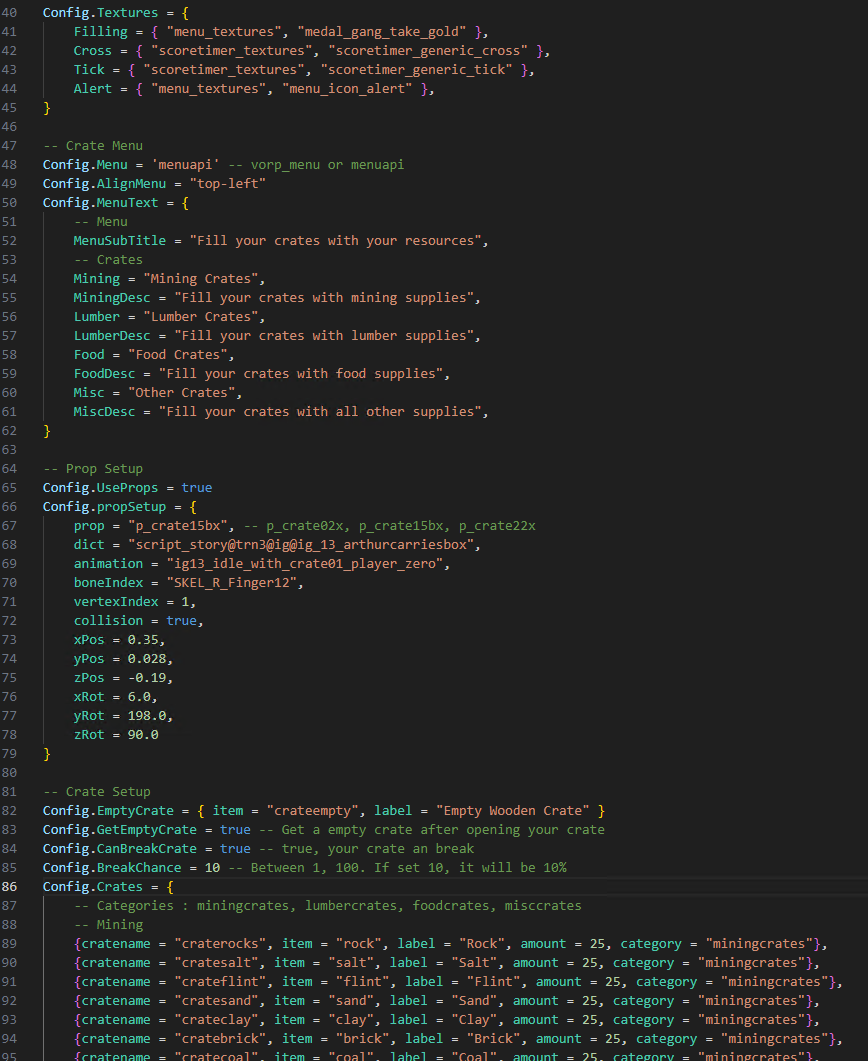Click the "menu_icon_alert" Alert texture string

pos(350,89)
